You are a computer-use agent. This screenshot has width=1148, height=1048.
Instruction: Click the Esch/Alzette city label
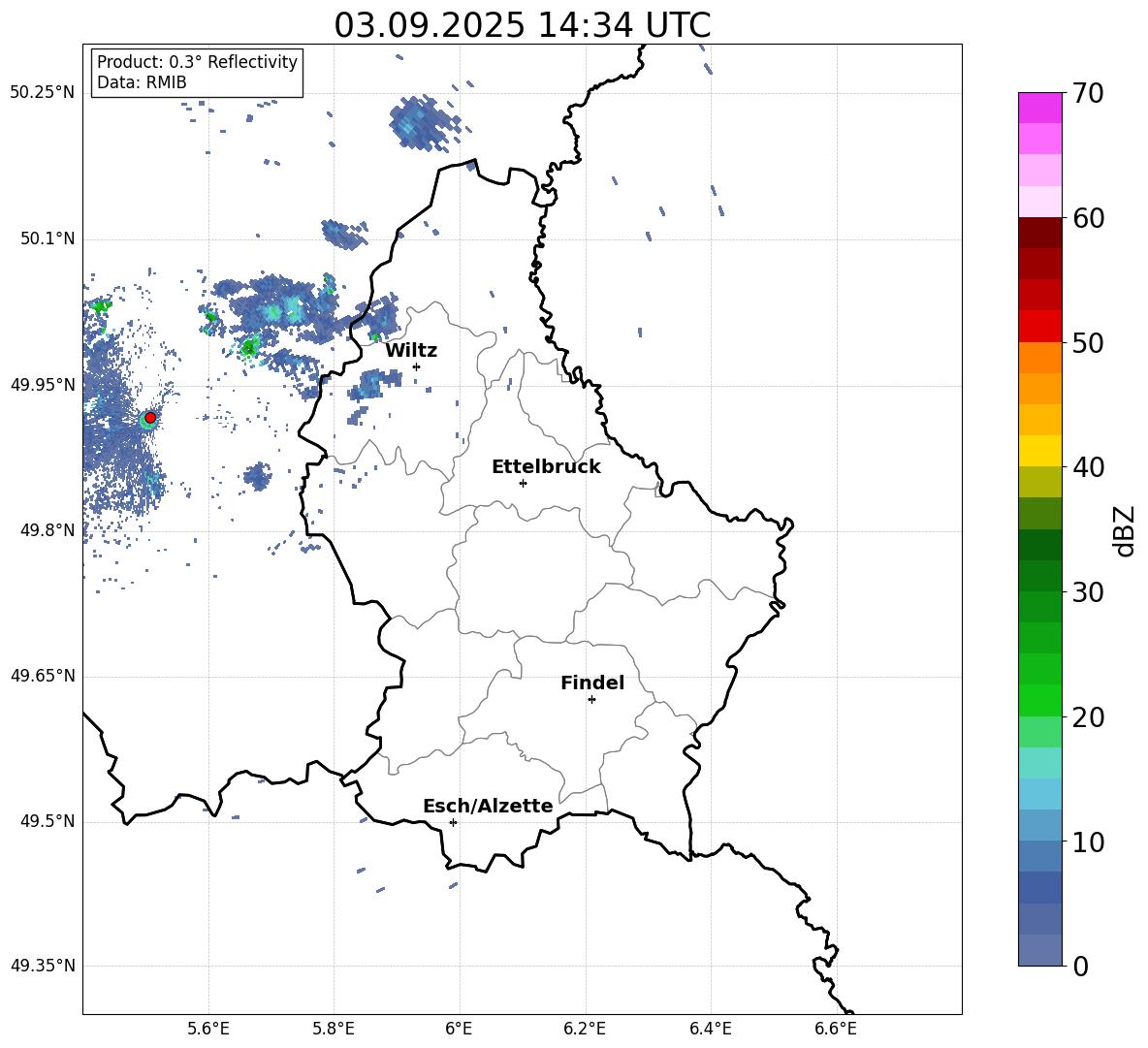488,806
